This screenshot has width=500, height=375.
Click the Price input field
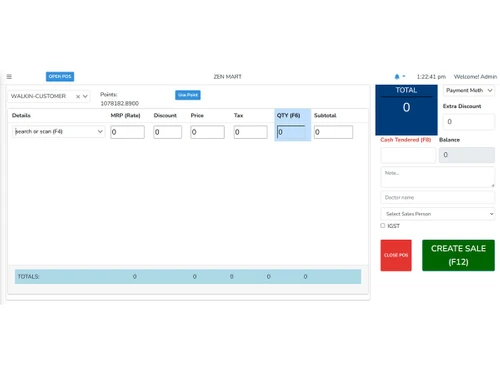tap(207, 132)
